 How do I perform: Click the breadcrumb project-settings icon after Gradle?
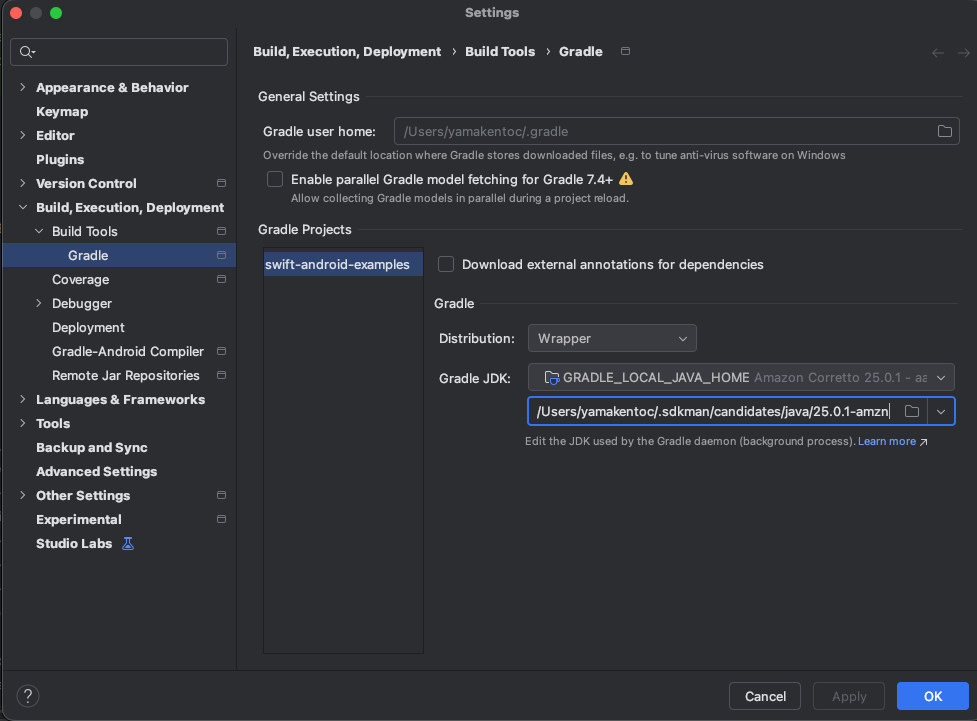[x=626, y=51]
